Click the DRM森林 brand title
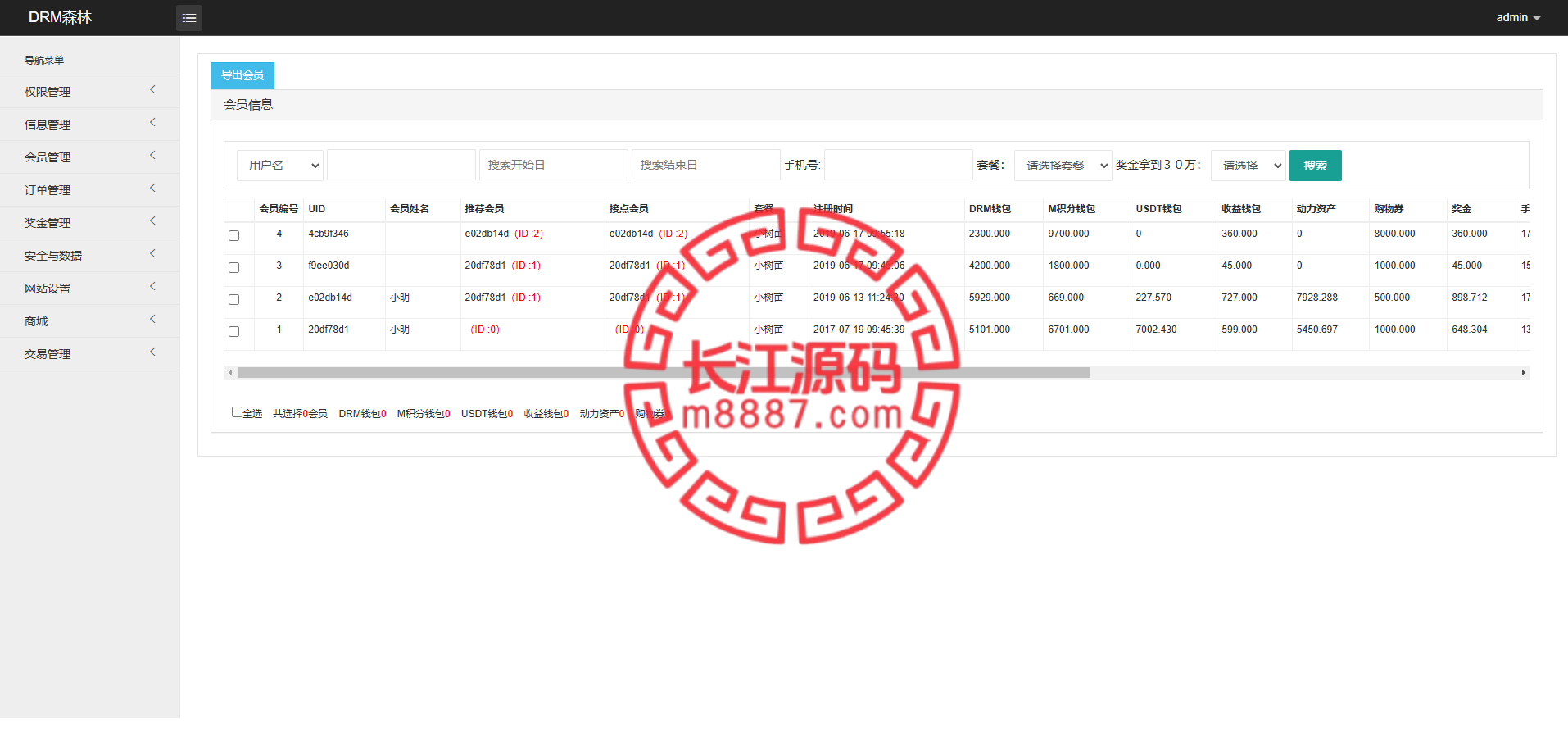This screenshot has height=750, width=1568. point(60,17)
